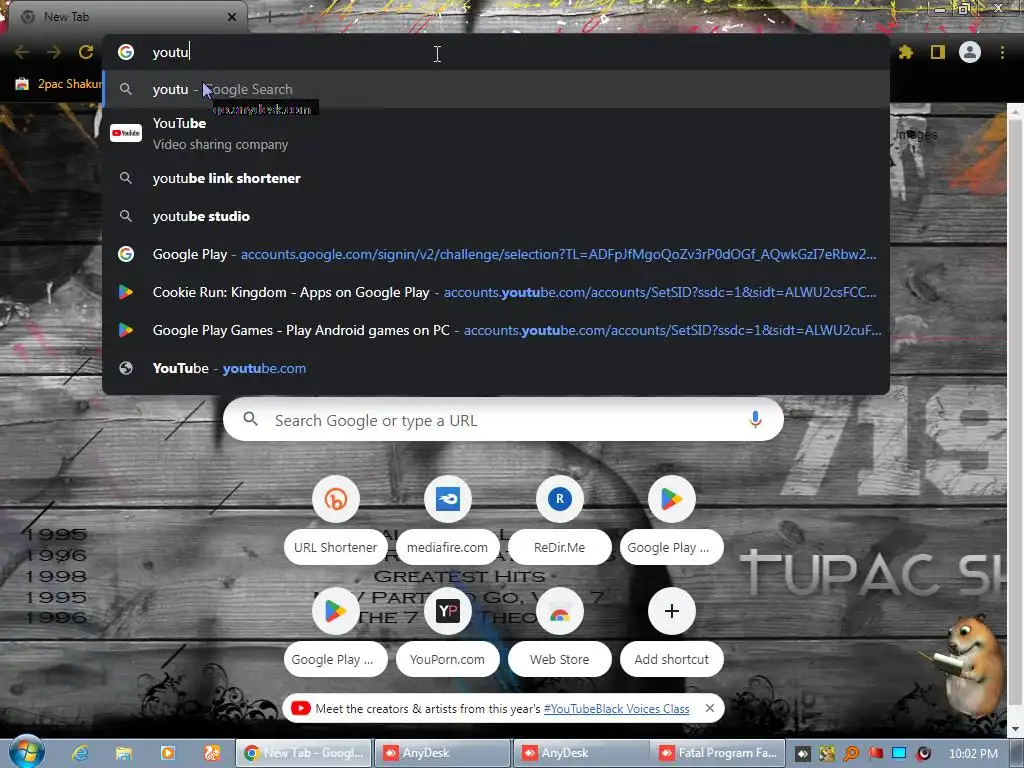Open the Chrome three-dot menu
The image size is (1024, 768).
tap(1002, 52)
